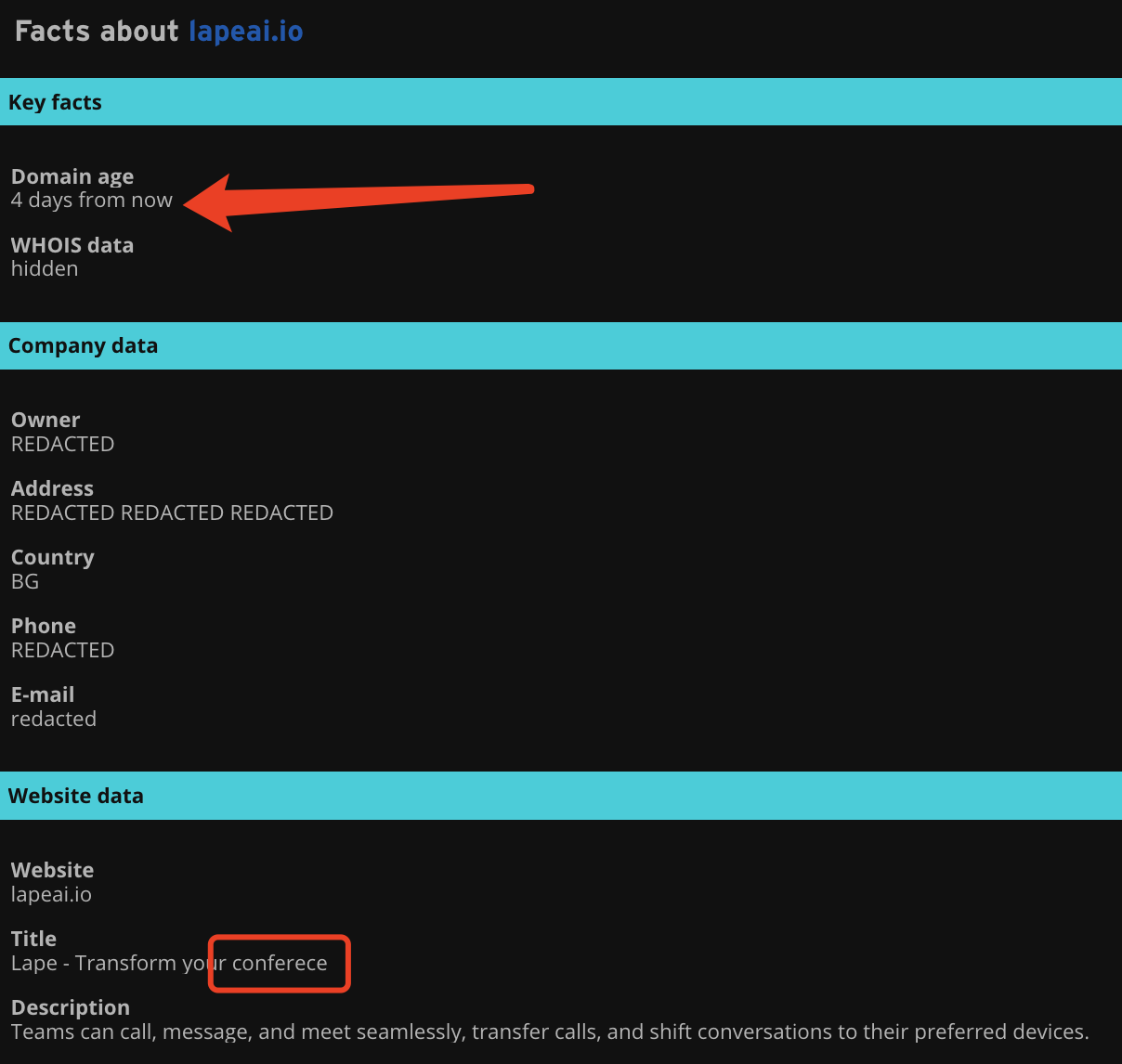Click the 'Teams can call, message' description text
1122x1064 pixels.
[550, 1032]
